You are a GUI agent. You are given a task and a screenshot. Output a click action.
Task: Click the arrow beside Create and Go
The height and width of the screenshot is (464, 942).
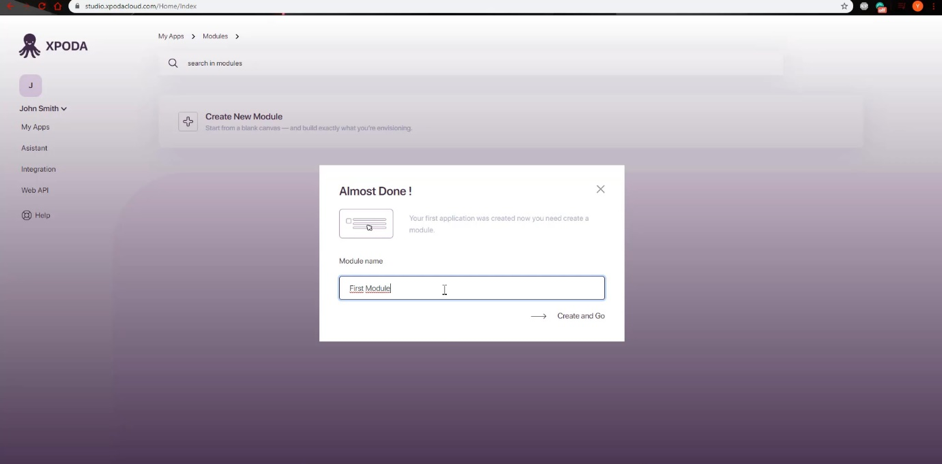539,316
